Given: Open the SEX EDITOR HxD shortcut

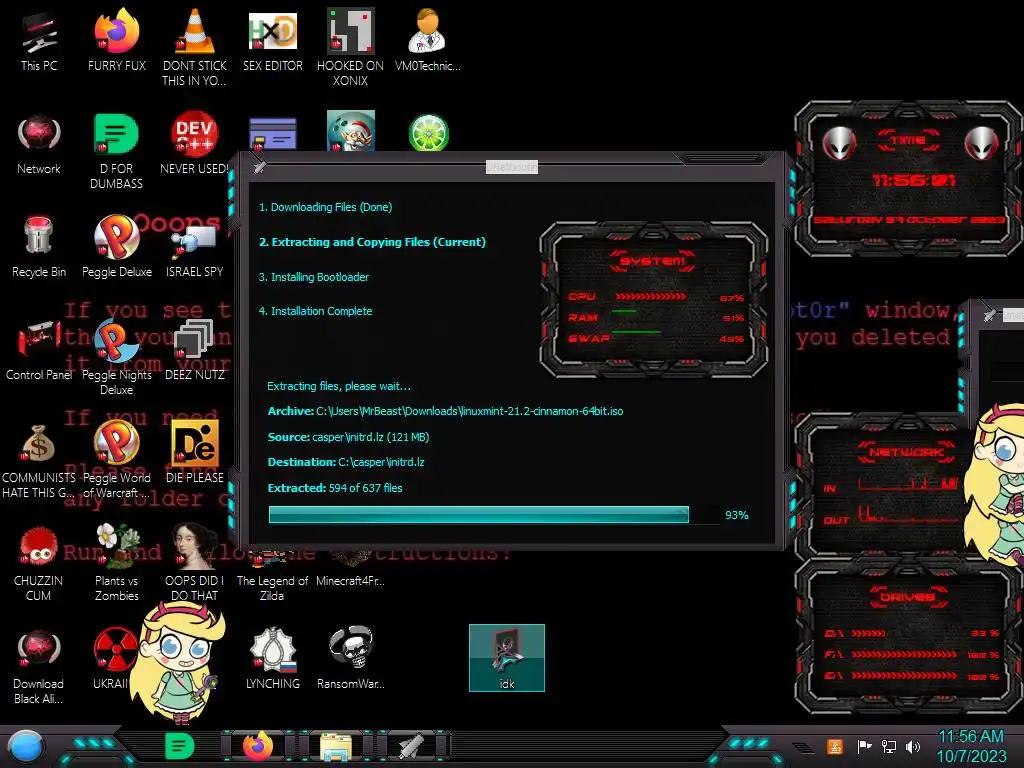Looking at the screenshot, I should (273, 40).
